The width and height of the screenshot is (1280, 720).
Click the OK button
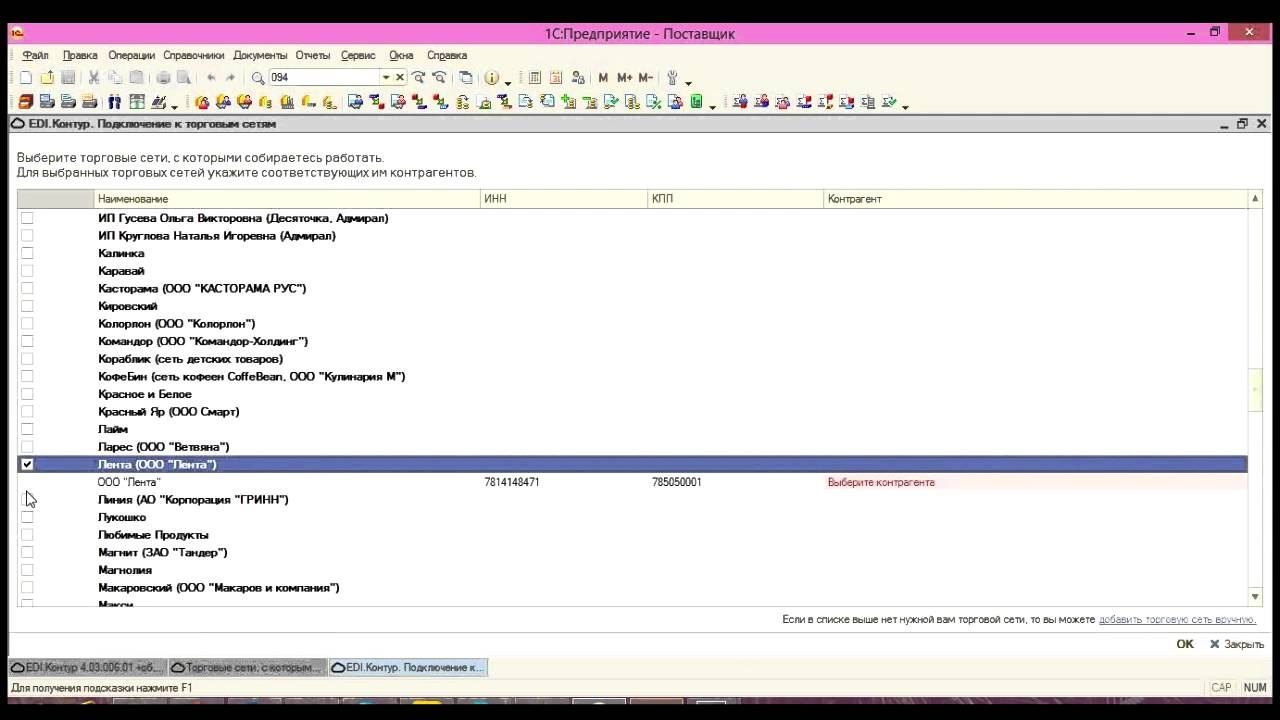coord(1185,644)
